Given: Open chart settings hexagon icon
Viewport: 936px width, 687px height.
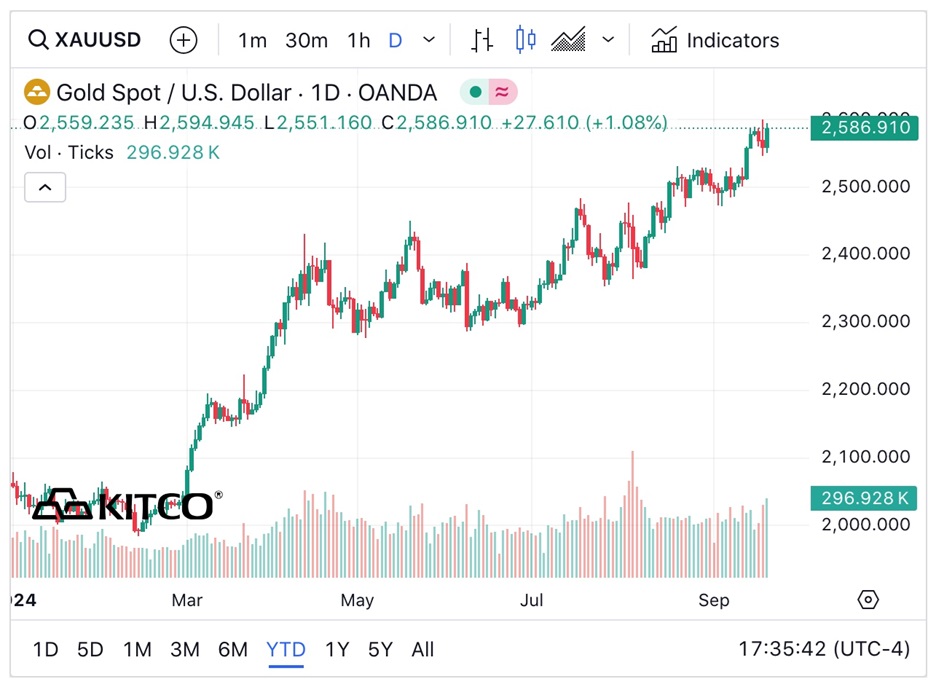Looking at the screenshot, I should pyautogui.click(x=868, y=600).
